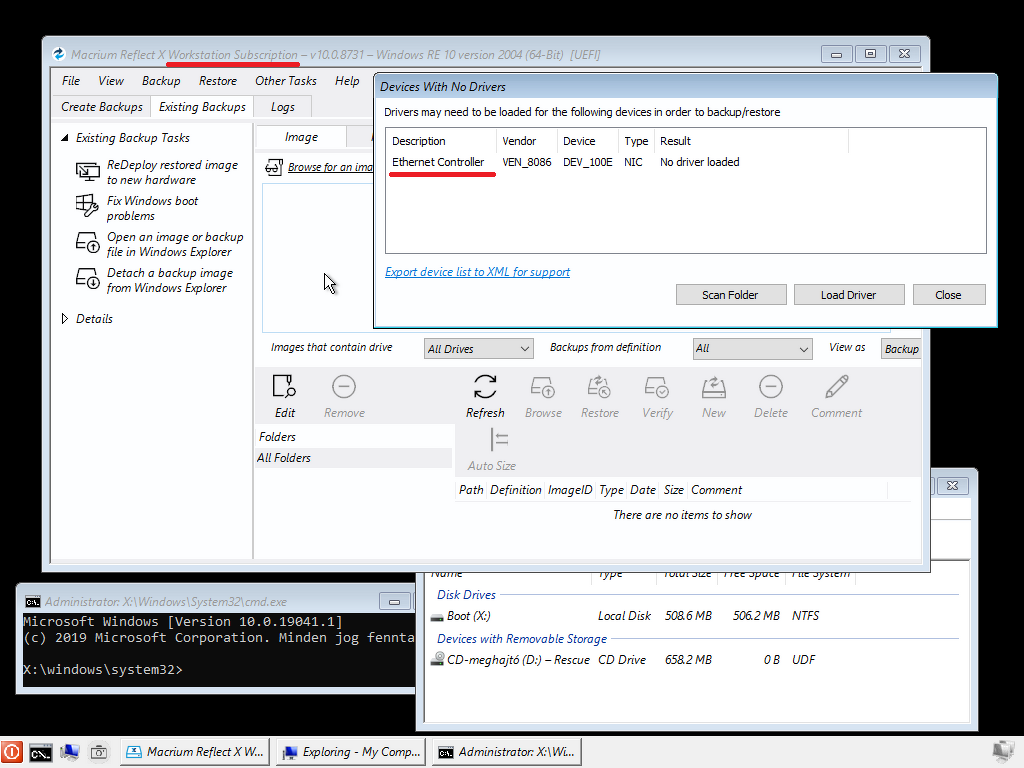Viewport: 1024px width, 768px height.
Task: Click the Date column header
Action: point(643,490)
